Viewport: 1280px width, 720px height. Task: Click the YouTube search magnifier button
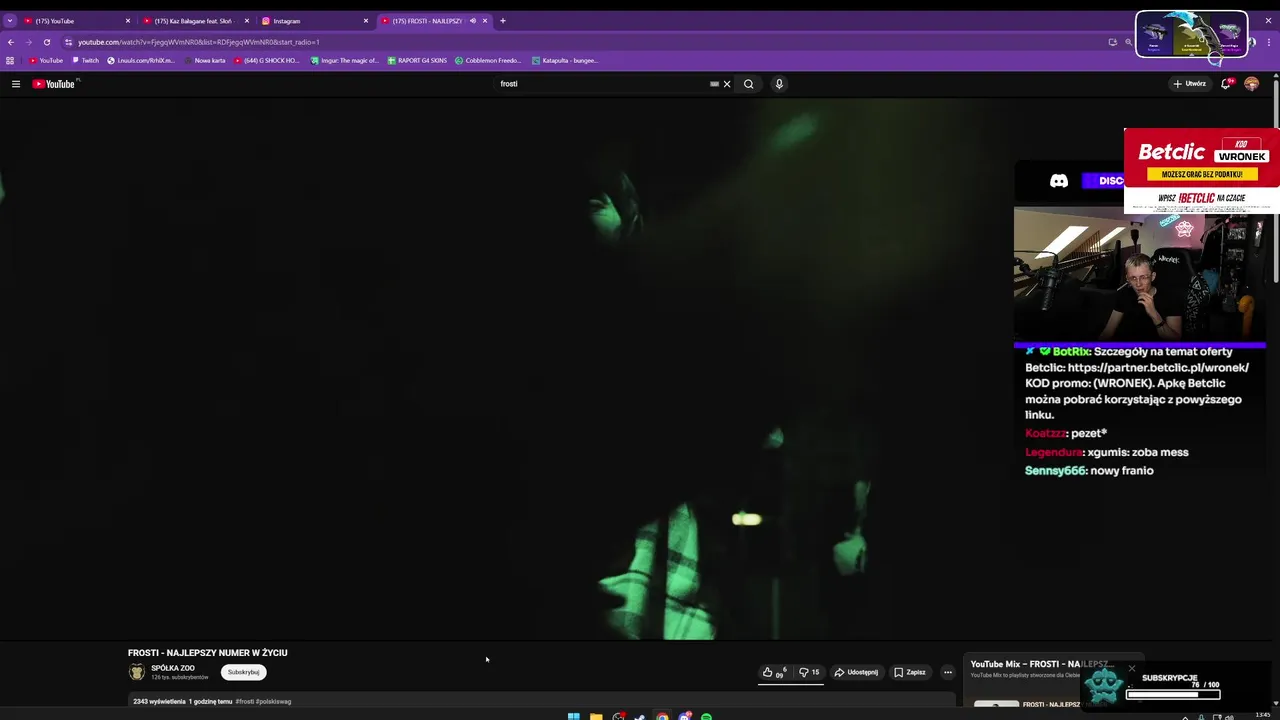point(748,84)
